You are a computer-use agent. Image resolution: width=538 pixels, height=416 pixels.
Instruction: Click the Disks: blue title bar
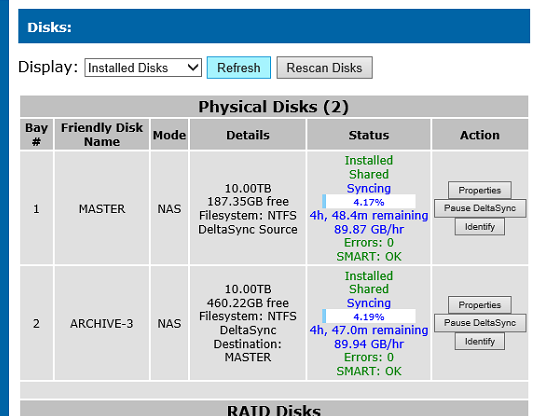[x=274, y=26]
